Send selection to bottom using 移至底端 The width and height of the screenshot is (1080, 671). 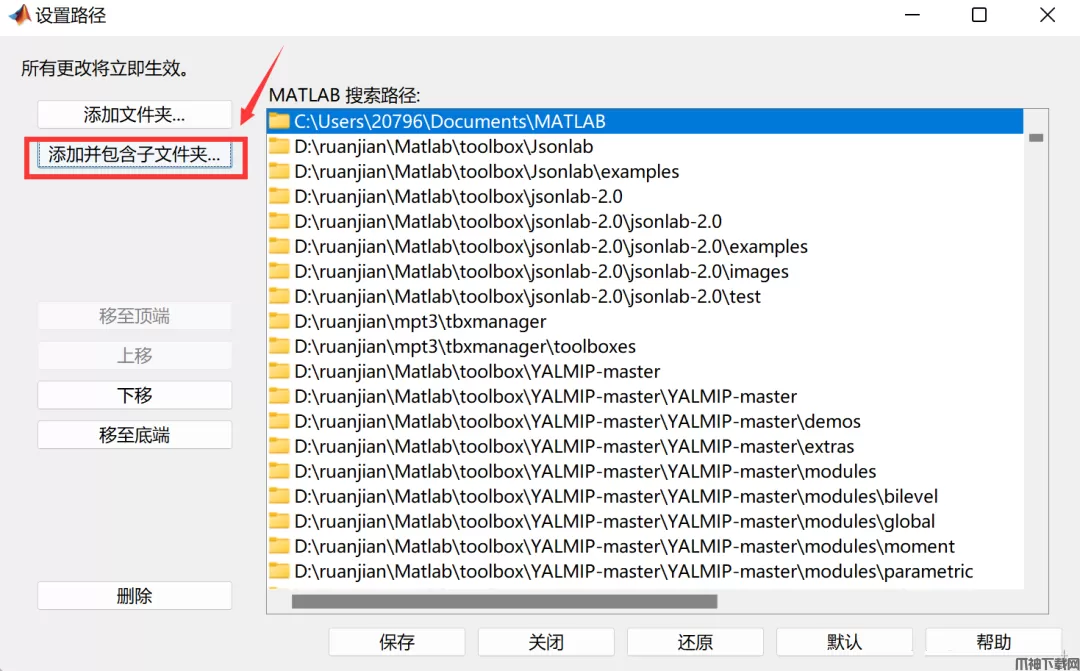coord(134,435)
